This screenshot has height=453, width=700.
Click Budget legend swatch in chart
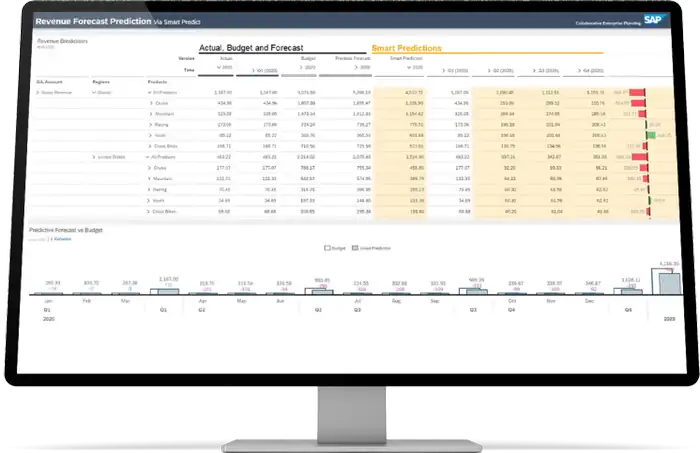[x=327, y=247]
